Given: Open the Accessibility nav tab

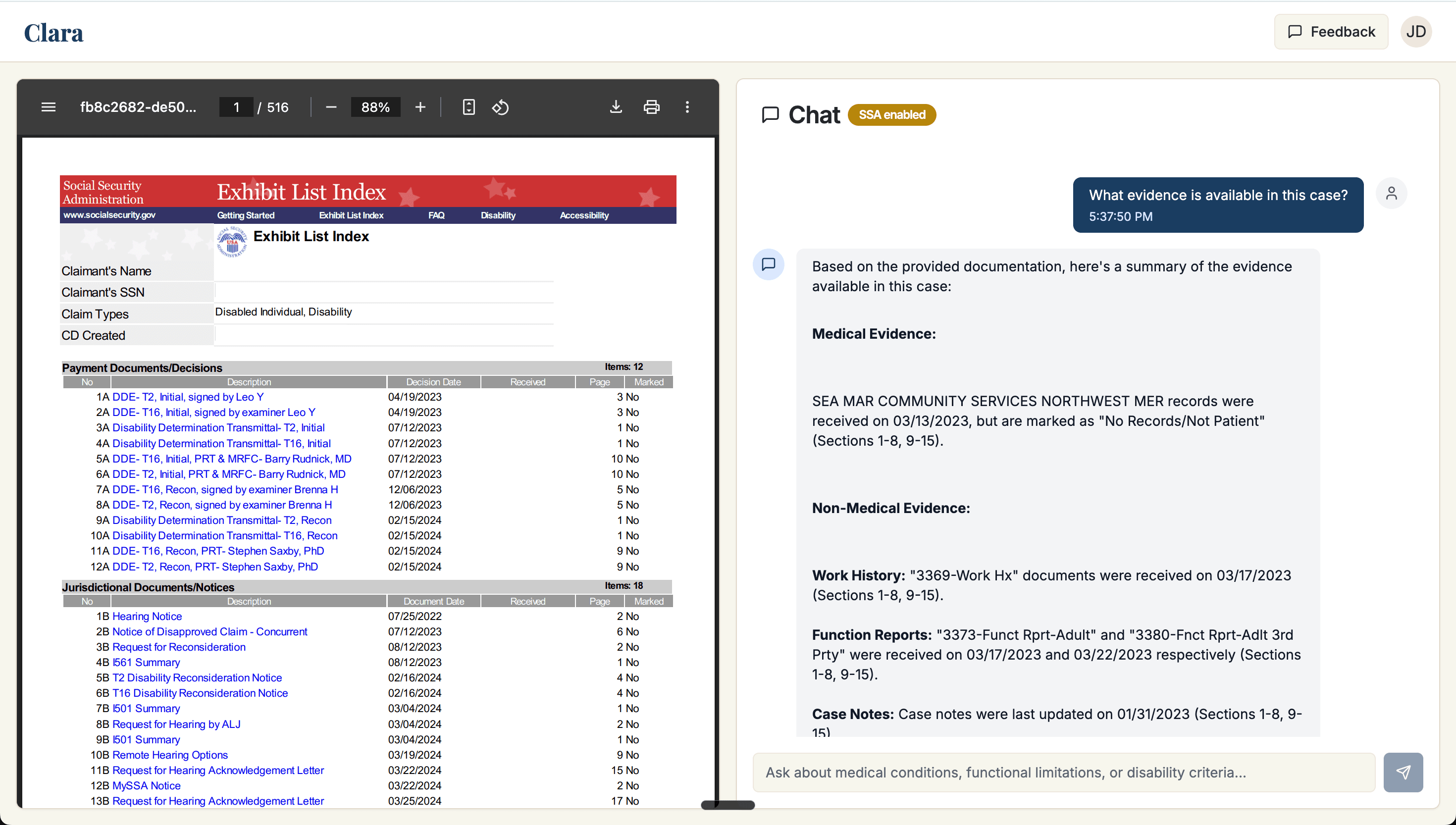Looking at the screenshot, I should tap(584, 215).
